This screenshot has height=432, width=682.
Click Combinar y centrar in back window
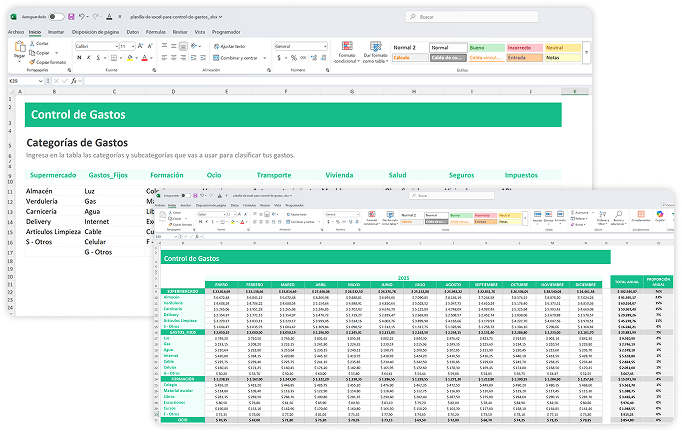(235, 58)
